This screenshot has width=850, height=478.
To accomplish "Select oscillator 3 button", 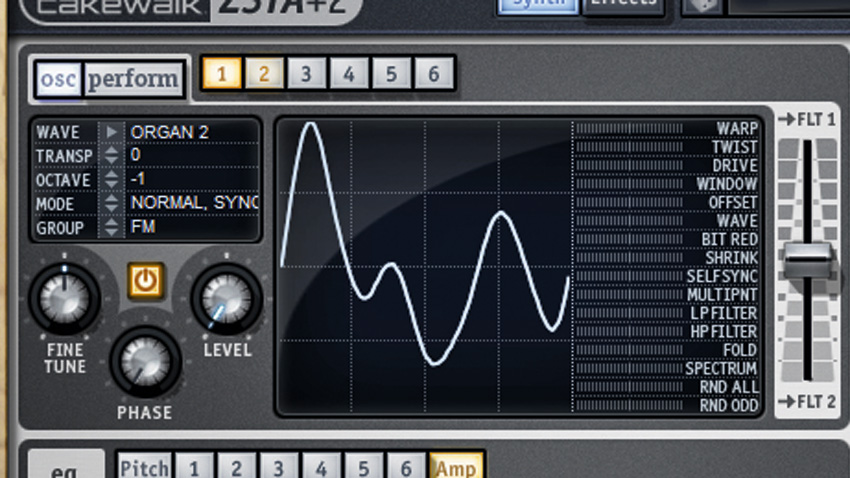I will [x=306, y=73].
